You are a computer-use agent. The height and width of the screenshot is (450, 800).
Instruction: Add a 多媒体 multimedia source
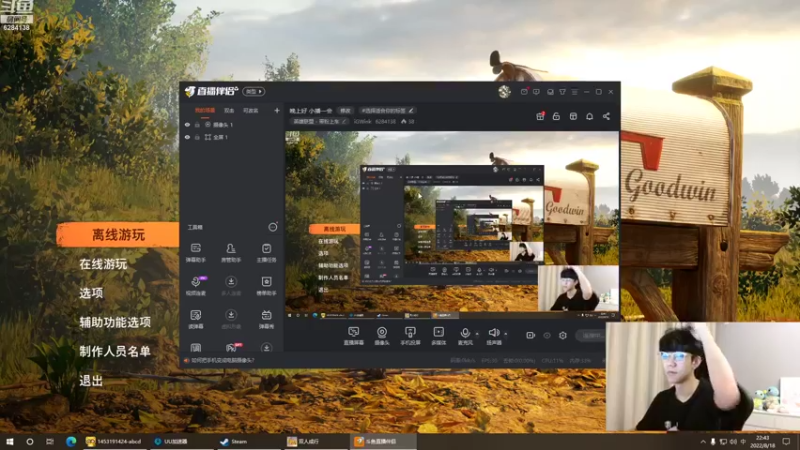pos(438,336)
